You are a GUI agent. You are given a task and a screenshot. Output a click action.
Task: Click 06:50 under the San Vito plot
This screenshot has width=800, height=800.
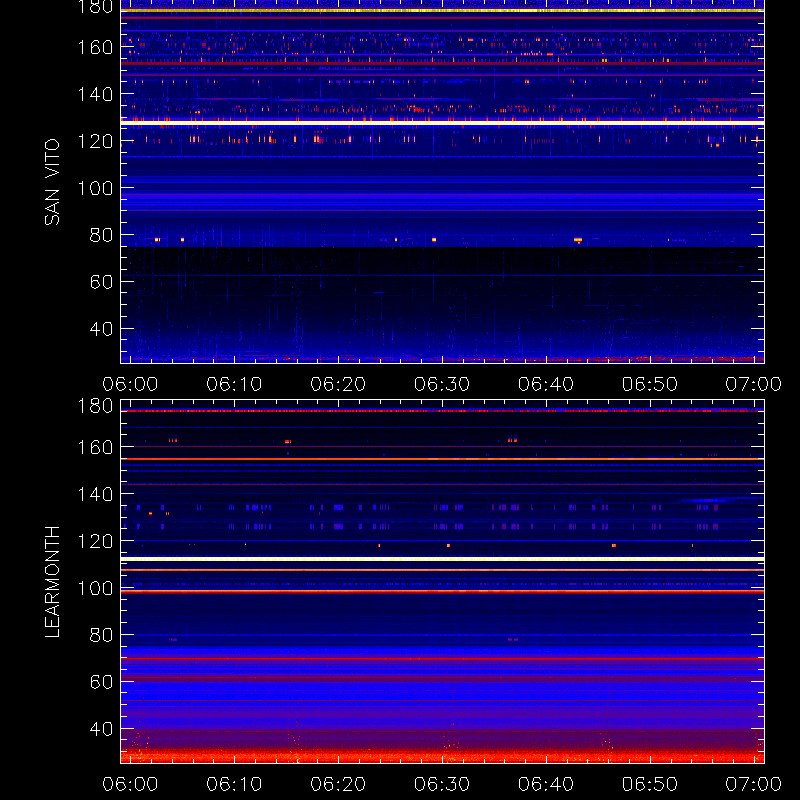click(x=649, y=384)
